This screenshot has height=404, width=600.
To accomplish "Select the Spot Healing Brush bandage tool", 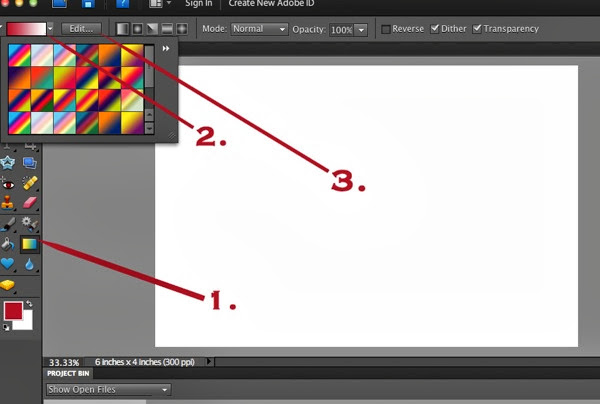I will pyautogui.click(x=30, y=183).
